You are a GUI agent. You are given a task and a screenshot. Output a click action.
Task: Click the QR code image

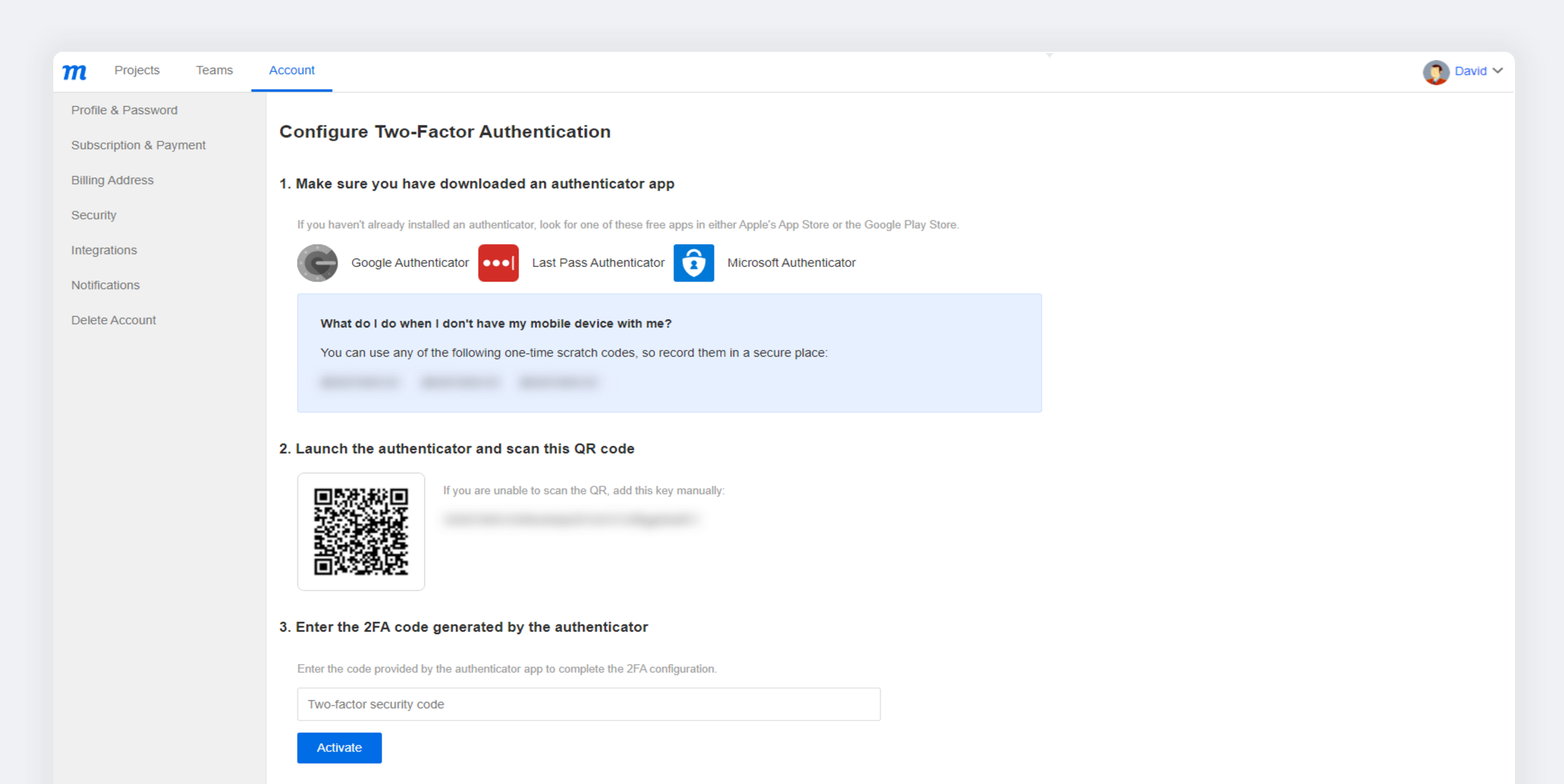361,531
